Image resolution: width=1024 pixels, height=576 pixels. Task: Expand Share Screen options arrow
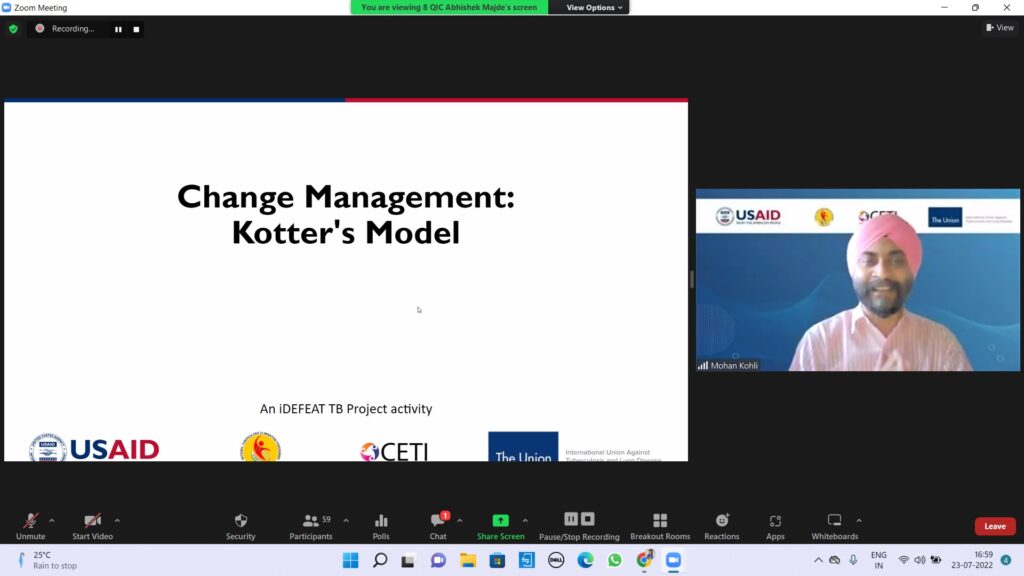(525, 520)
